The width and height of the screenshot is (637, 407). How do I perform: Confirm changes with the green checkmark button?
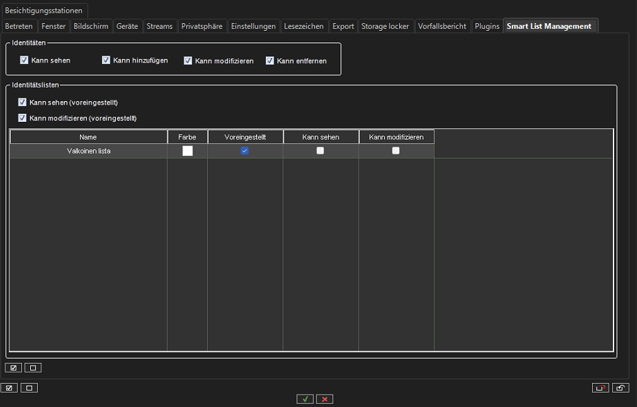point(305,399)
